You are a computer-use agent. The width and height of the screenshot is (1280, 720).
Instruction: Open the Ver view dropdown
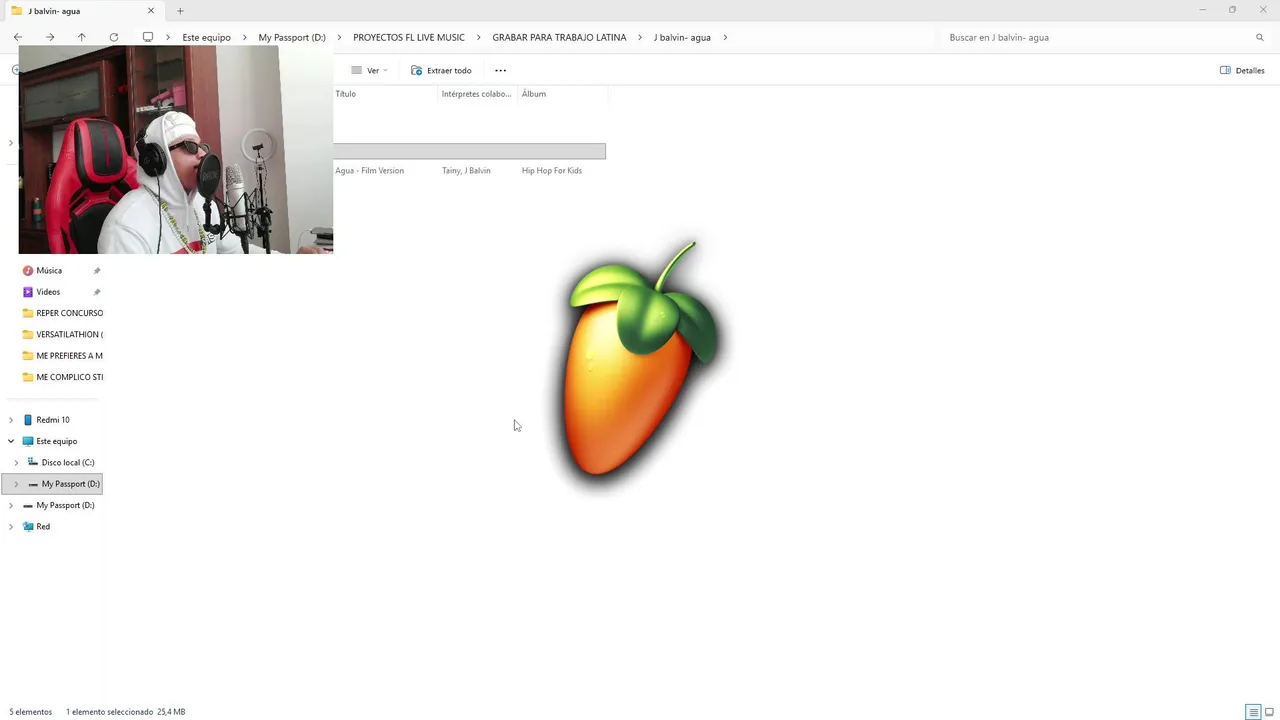point(369,70)
